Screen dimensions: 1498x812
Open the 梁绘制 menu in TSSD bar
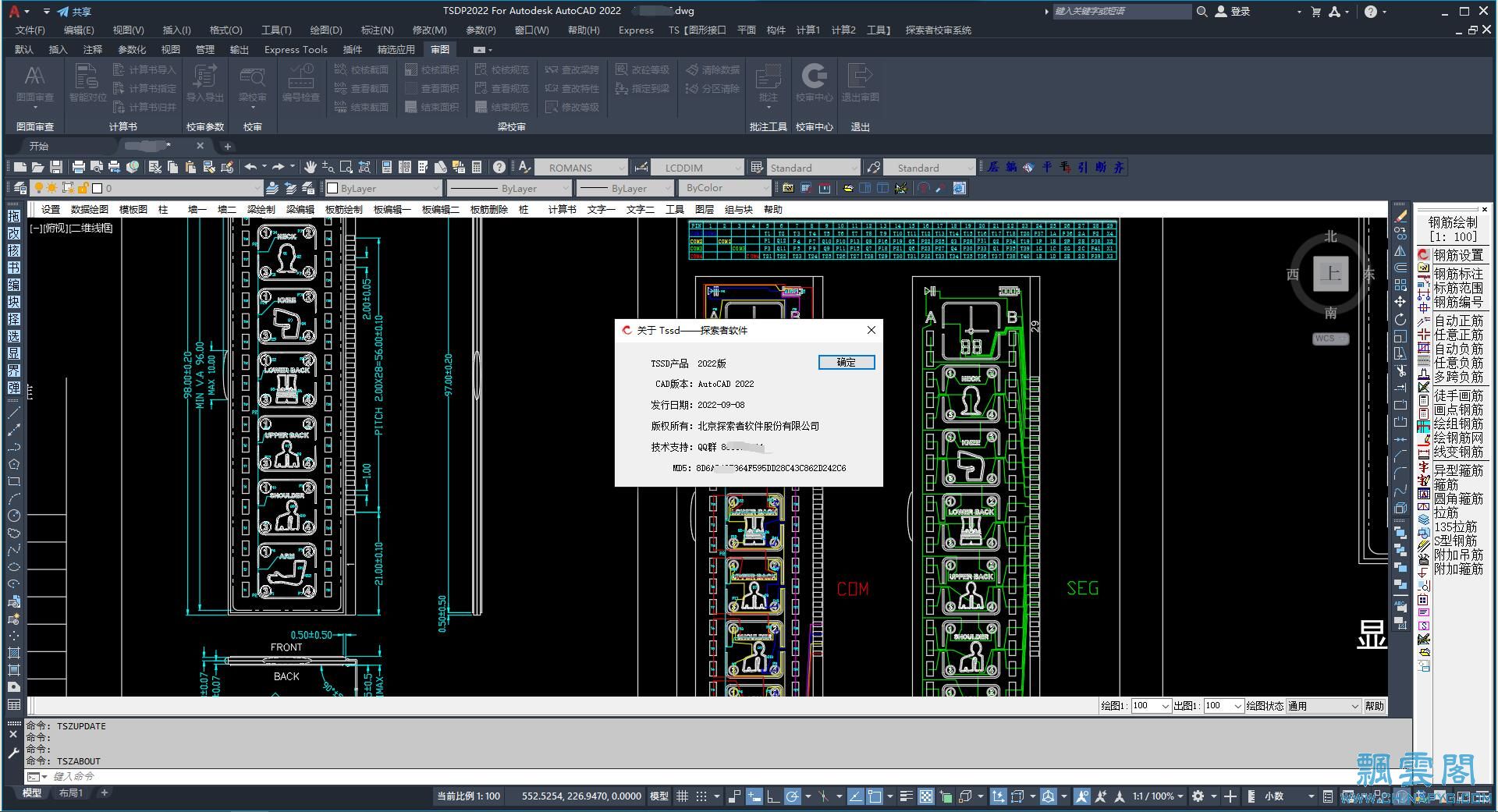click(x=261, y=209)
